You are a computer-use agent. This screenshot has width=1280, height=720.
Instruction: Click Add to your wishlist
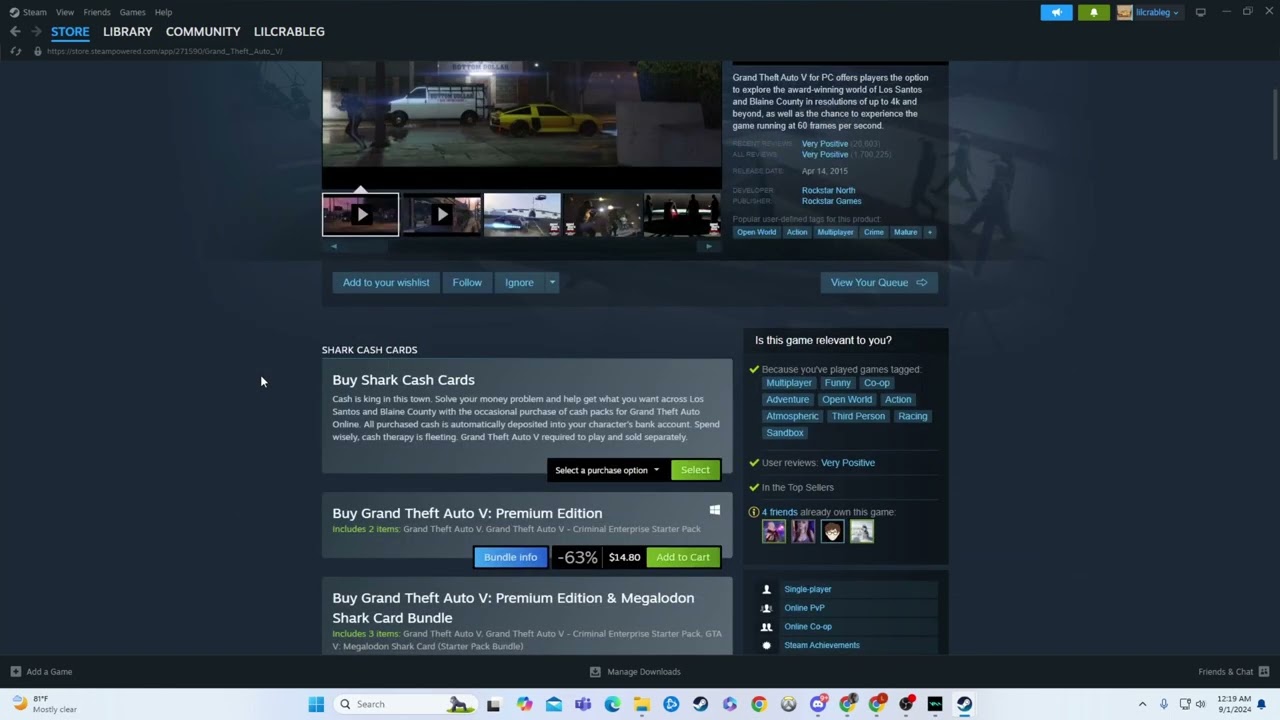tap(386, 282)
